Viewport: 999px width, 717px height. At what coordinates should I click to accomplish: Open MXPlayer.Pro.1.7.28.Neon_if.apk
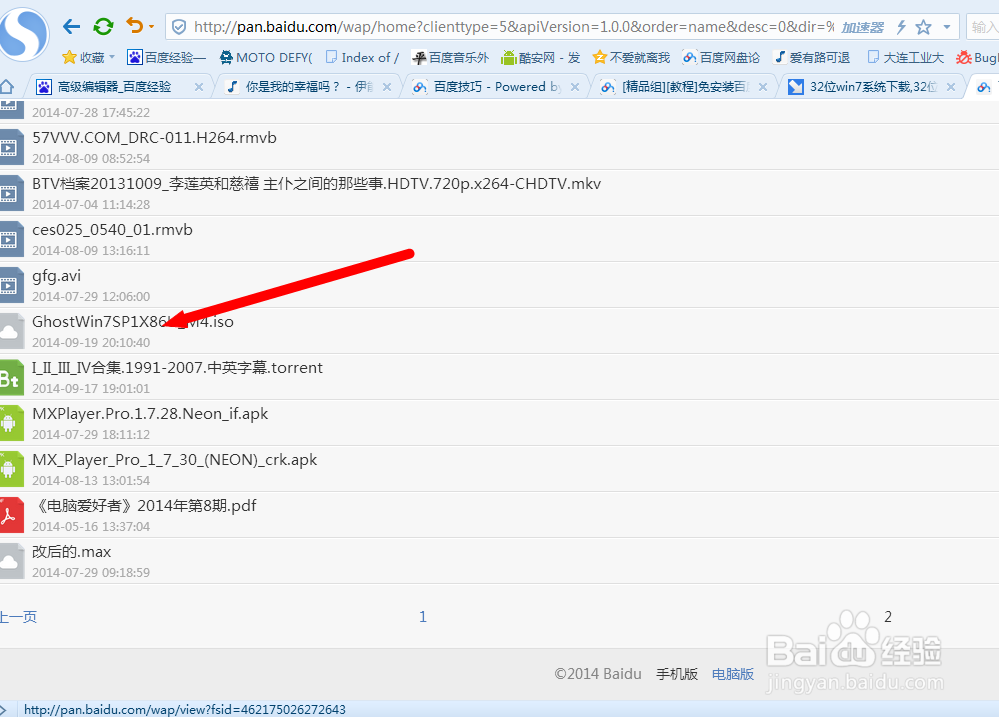150,414
